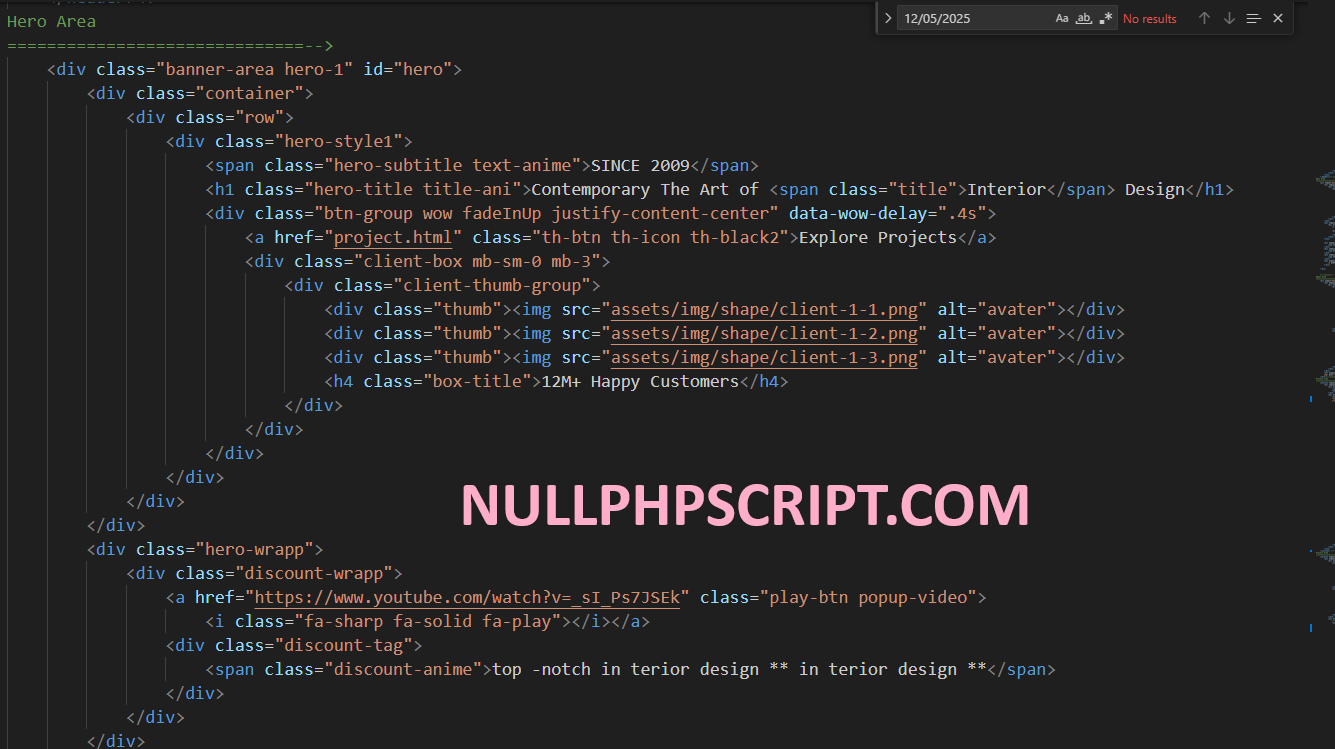
Task: Close the find widget
Action: (x=1277, y=18)
